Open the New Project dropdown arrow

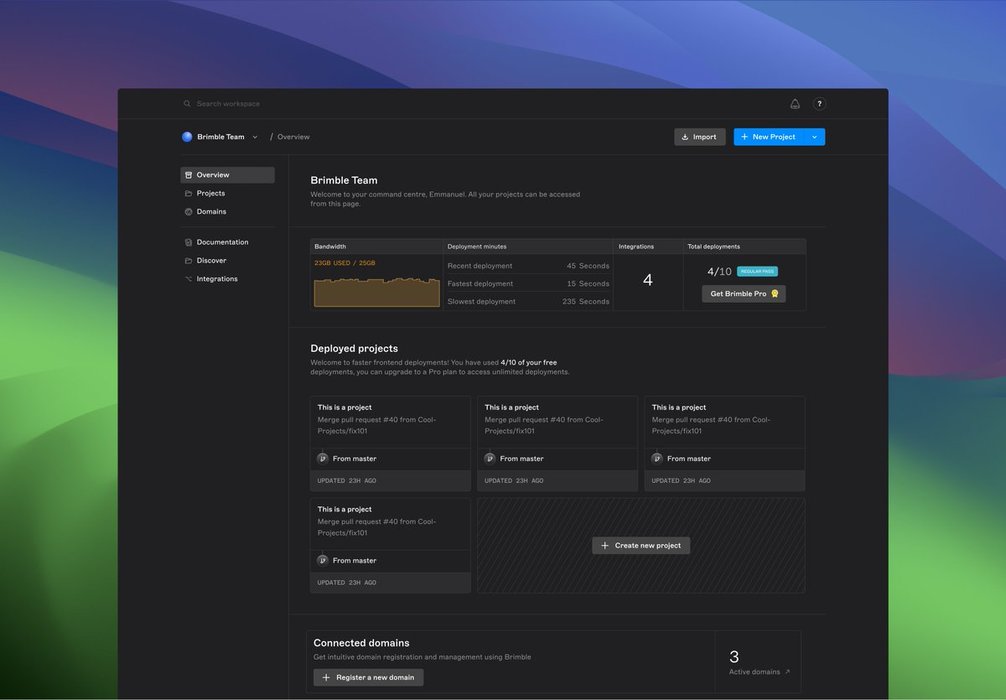[814, 137]
